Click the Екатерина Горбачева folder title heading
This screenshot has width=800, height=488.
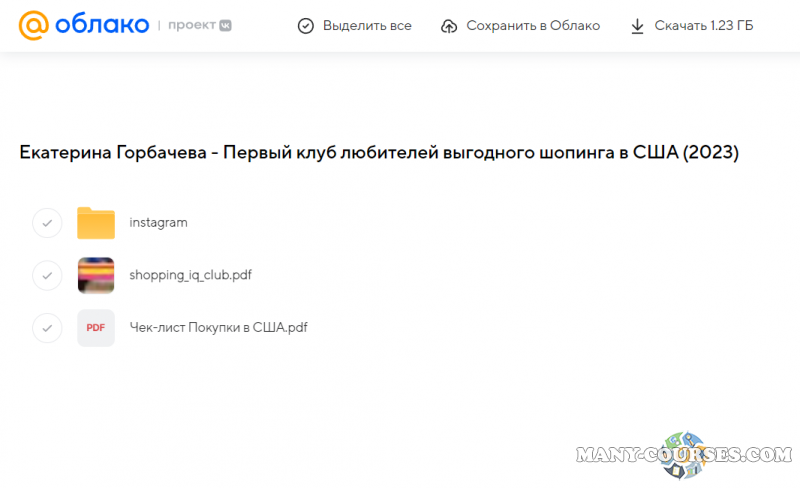click(x=379, y=153)
